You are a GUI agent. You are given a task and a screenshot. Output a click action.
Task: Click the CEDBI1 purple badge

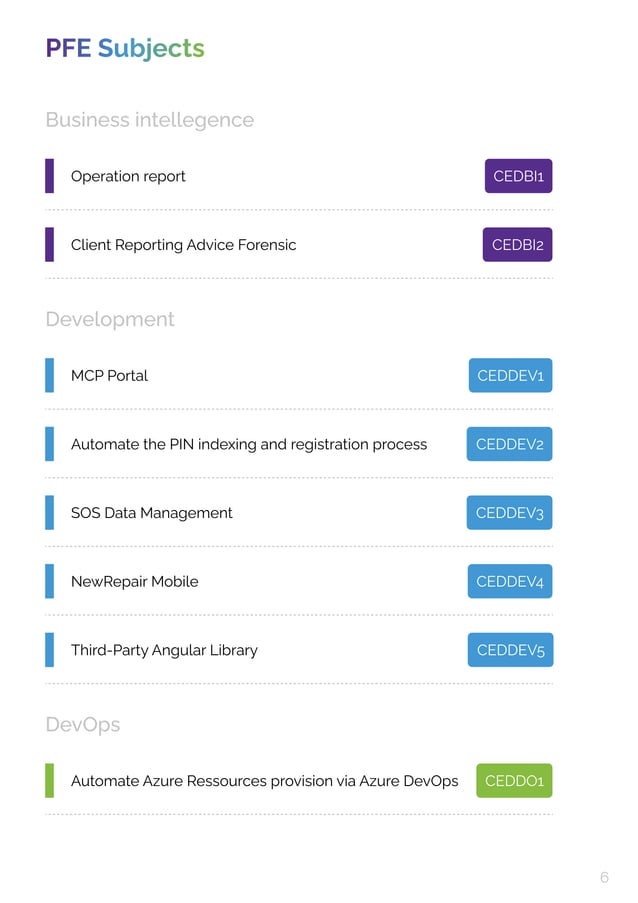click(517, 176)
